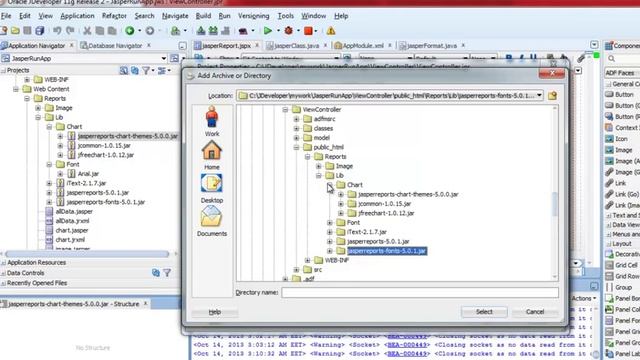This screenshot has height=360, width=640.
Task: Expand the Font folder in dialog tree
Action: coord(330,222)
